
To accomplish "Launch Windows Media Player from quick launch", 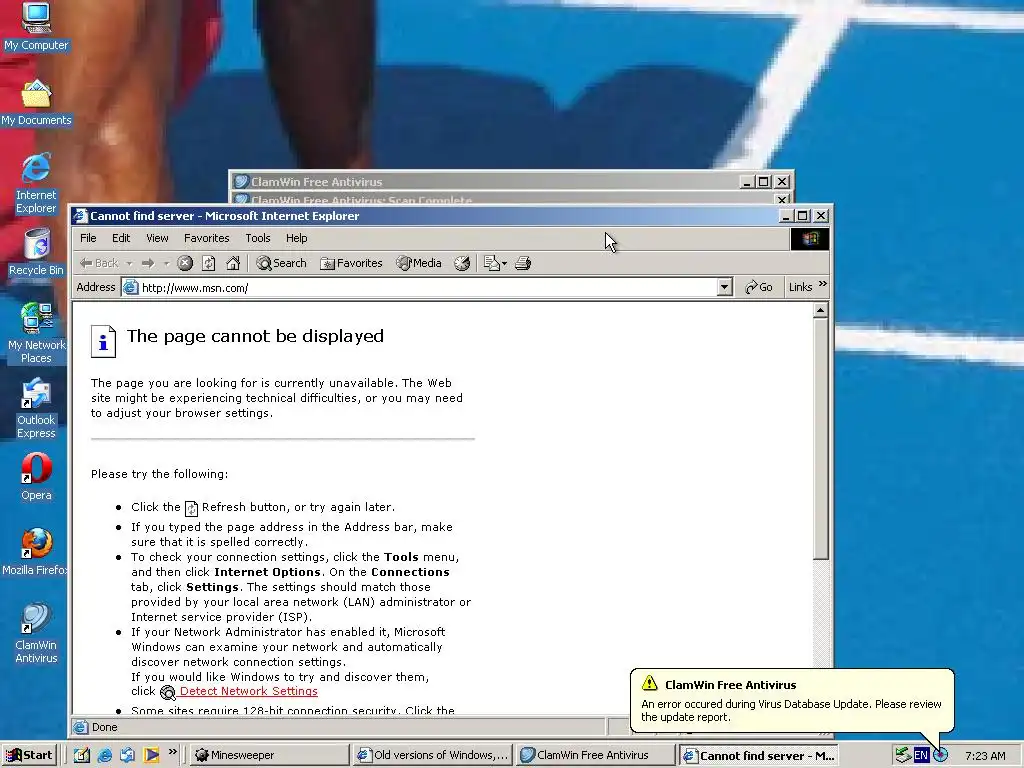I will 152,755.
